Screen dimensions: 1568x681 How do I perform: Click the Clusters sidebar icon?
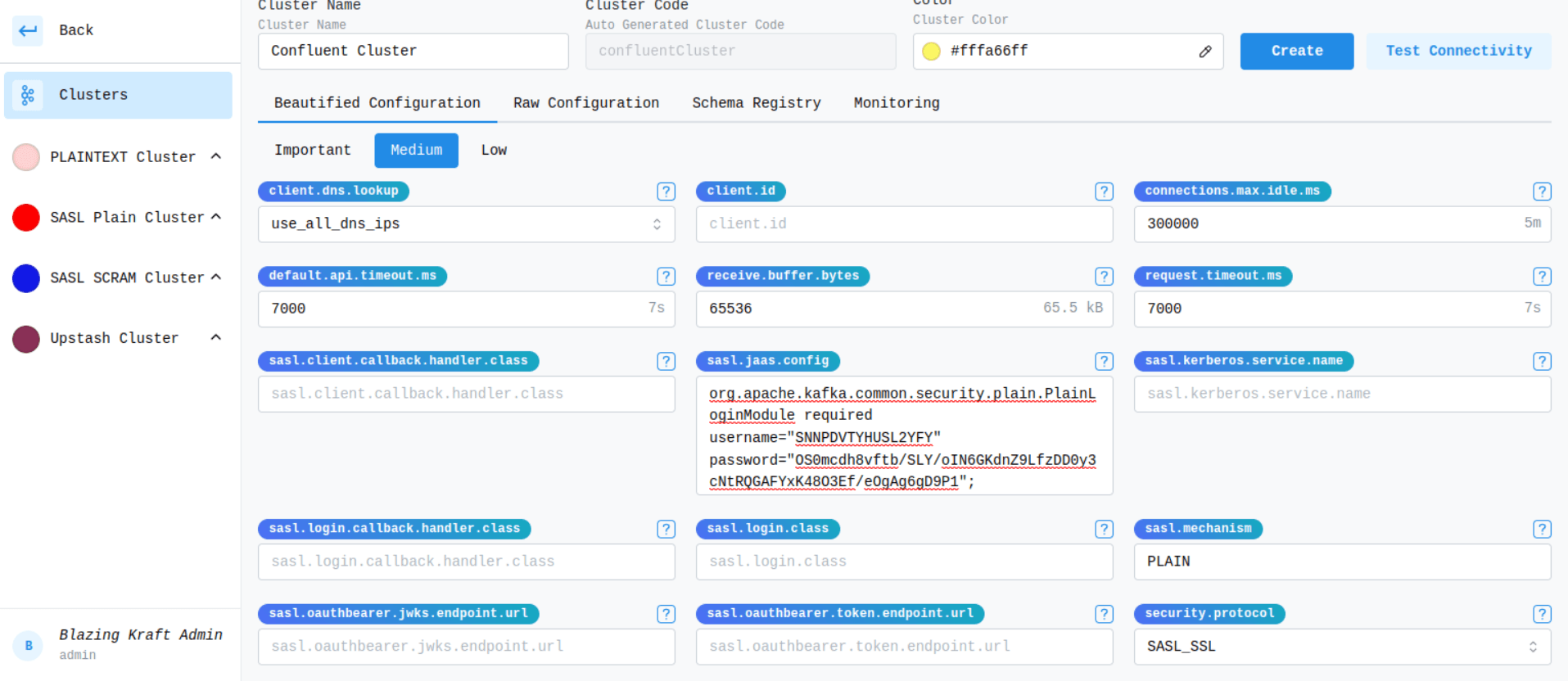pos(28,95)
